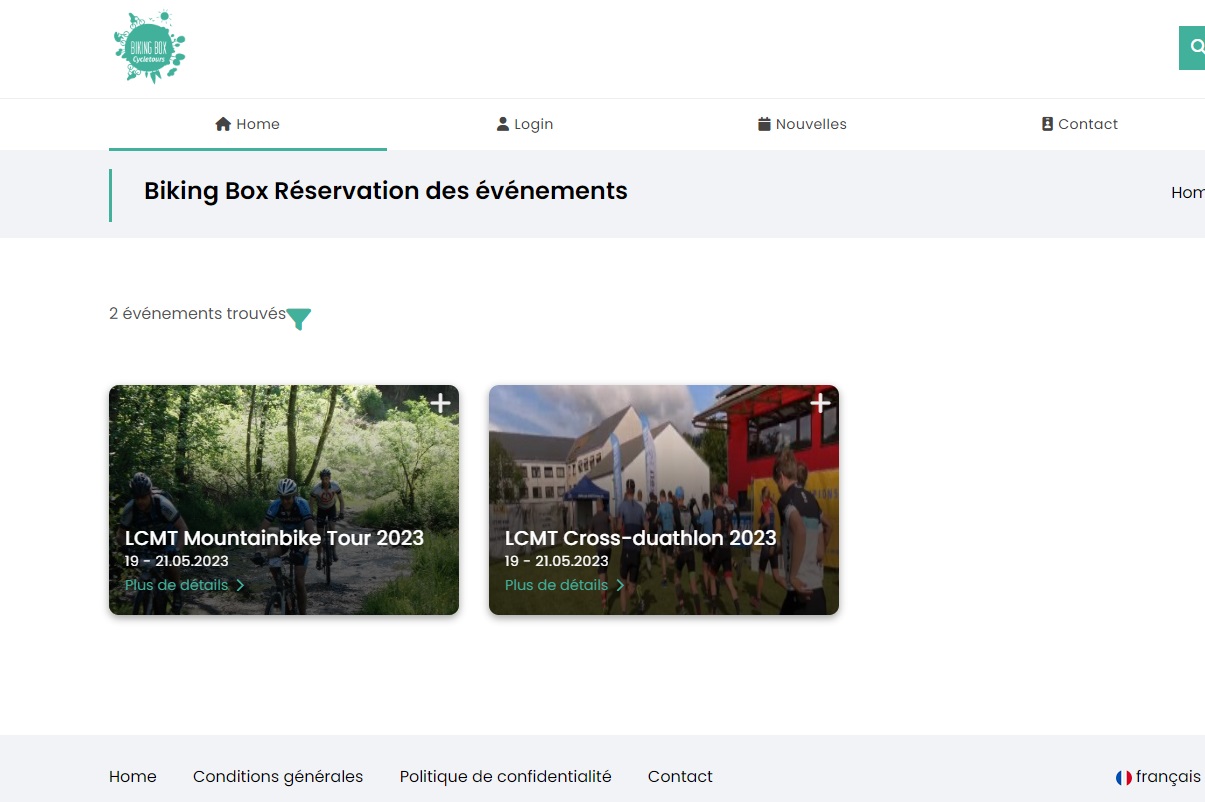The height and width of the screenshot is (802, 1205).
Task: Open Conditions générales in the footer
Action: pos(278,776)
